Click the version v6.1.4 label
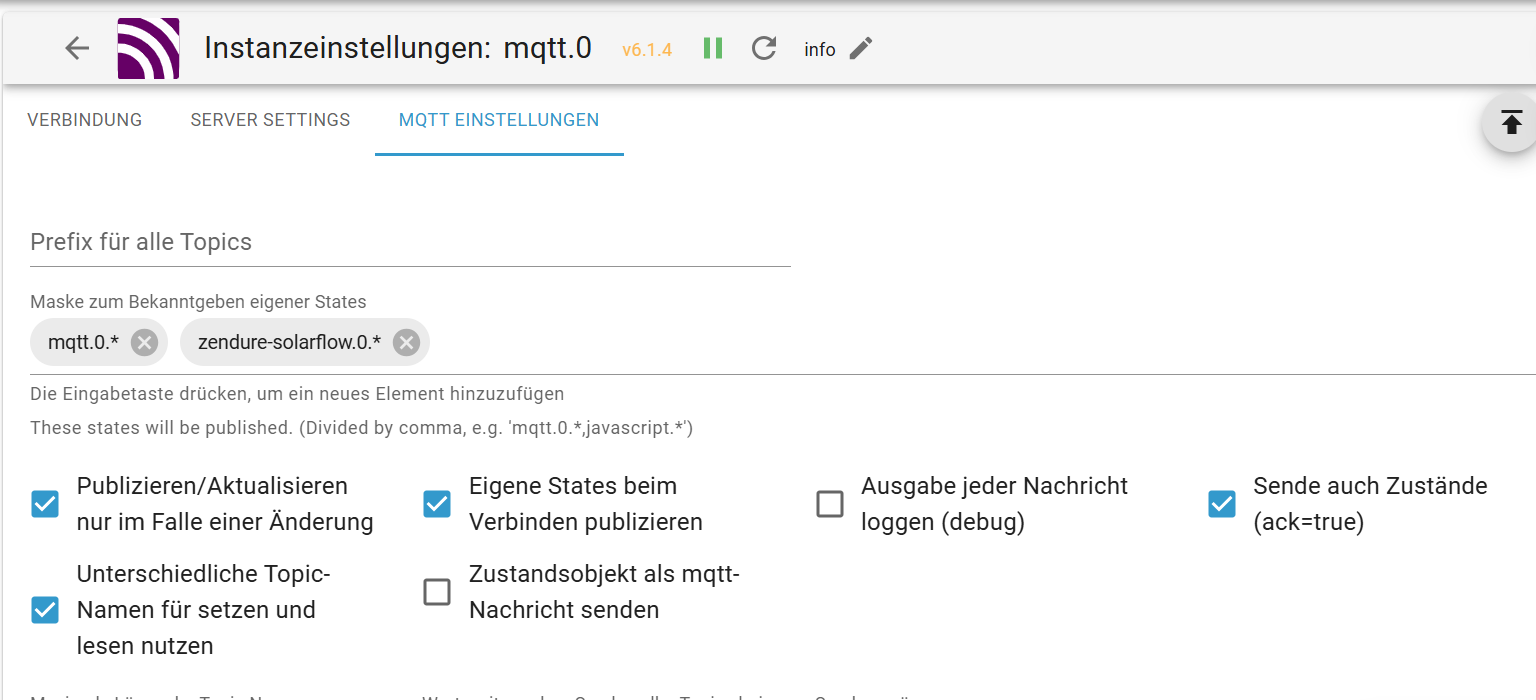This screenshot has height=700, width=1536. tap(647, 49)
